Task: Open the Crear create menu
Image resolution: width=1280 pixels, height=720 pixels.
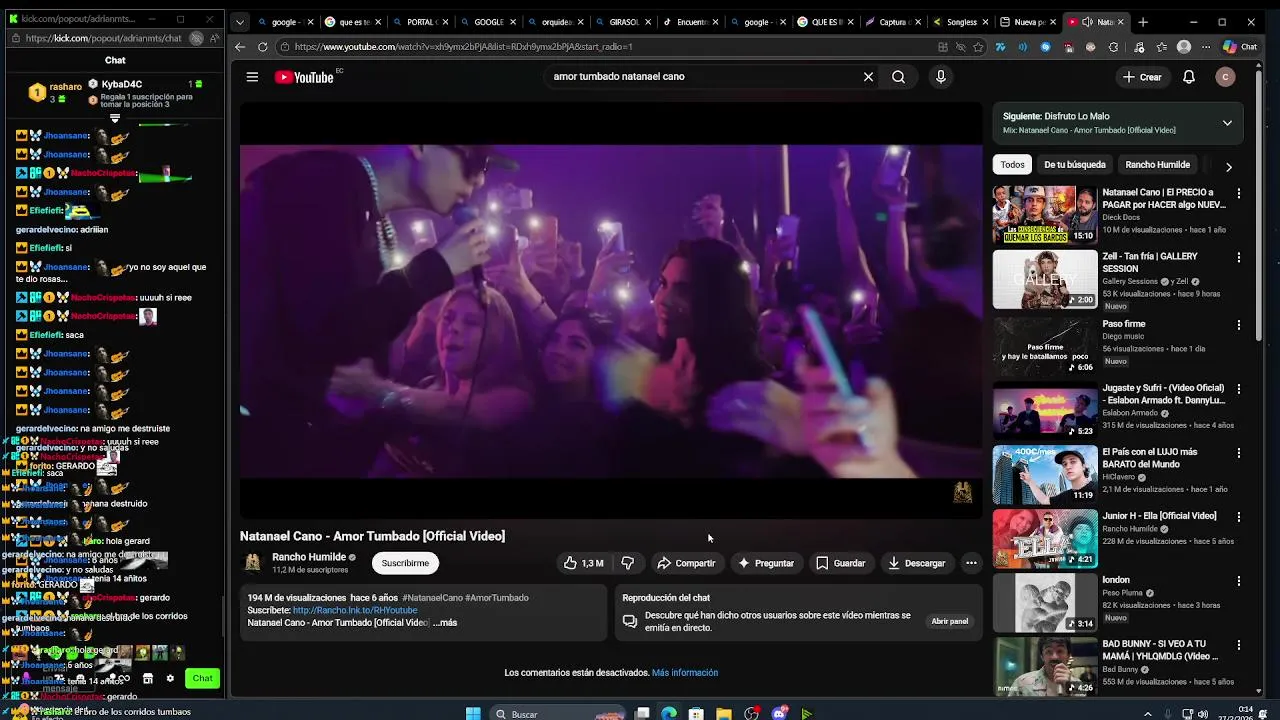Action: 1141,77
